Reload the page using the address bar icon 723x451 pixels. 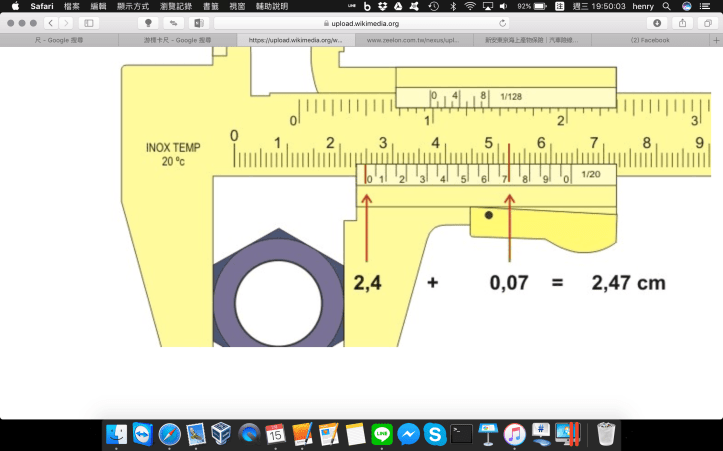(501, 22)
